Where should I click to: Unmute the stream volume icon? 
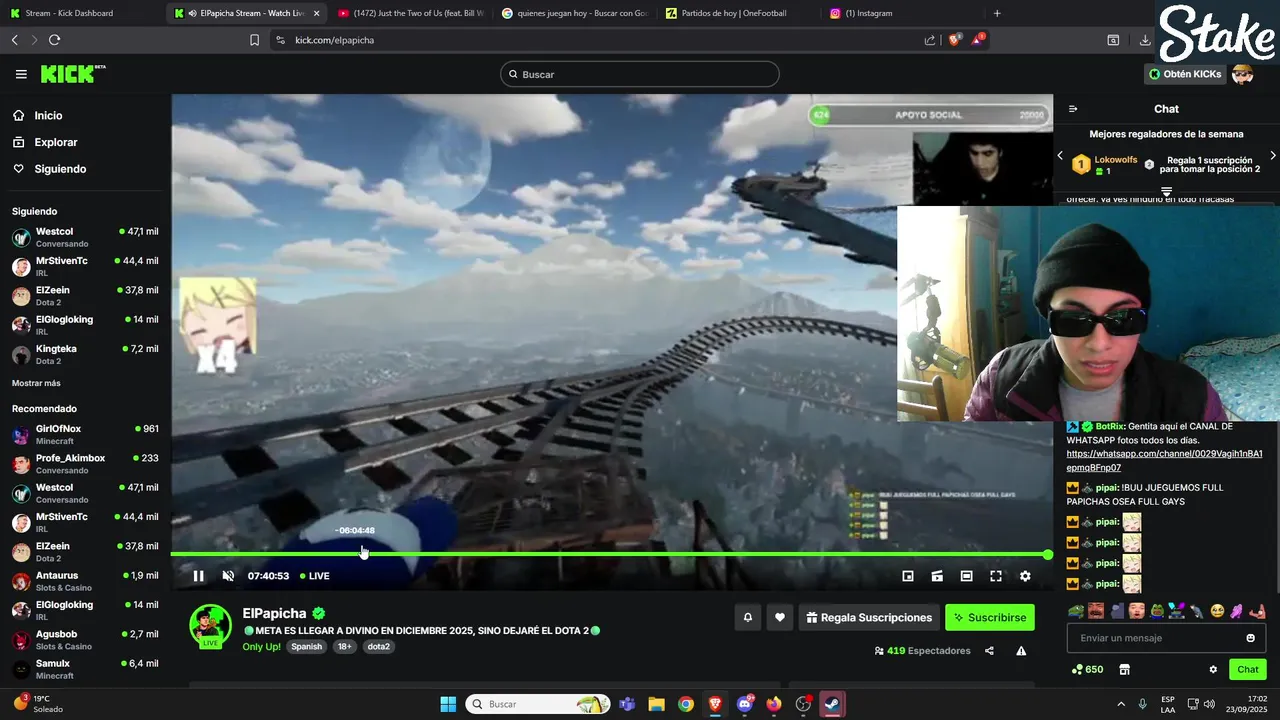coord(228,576)
